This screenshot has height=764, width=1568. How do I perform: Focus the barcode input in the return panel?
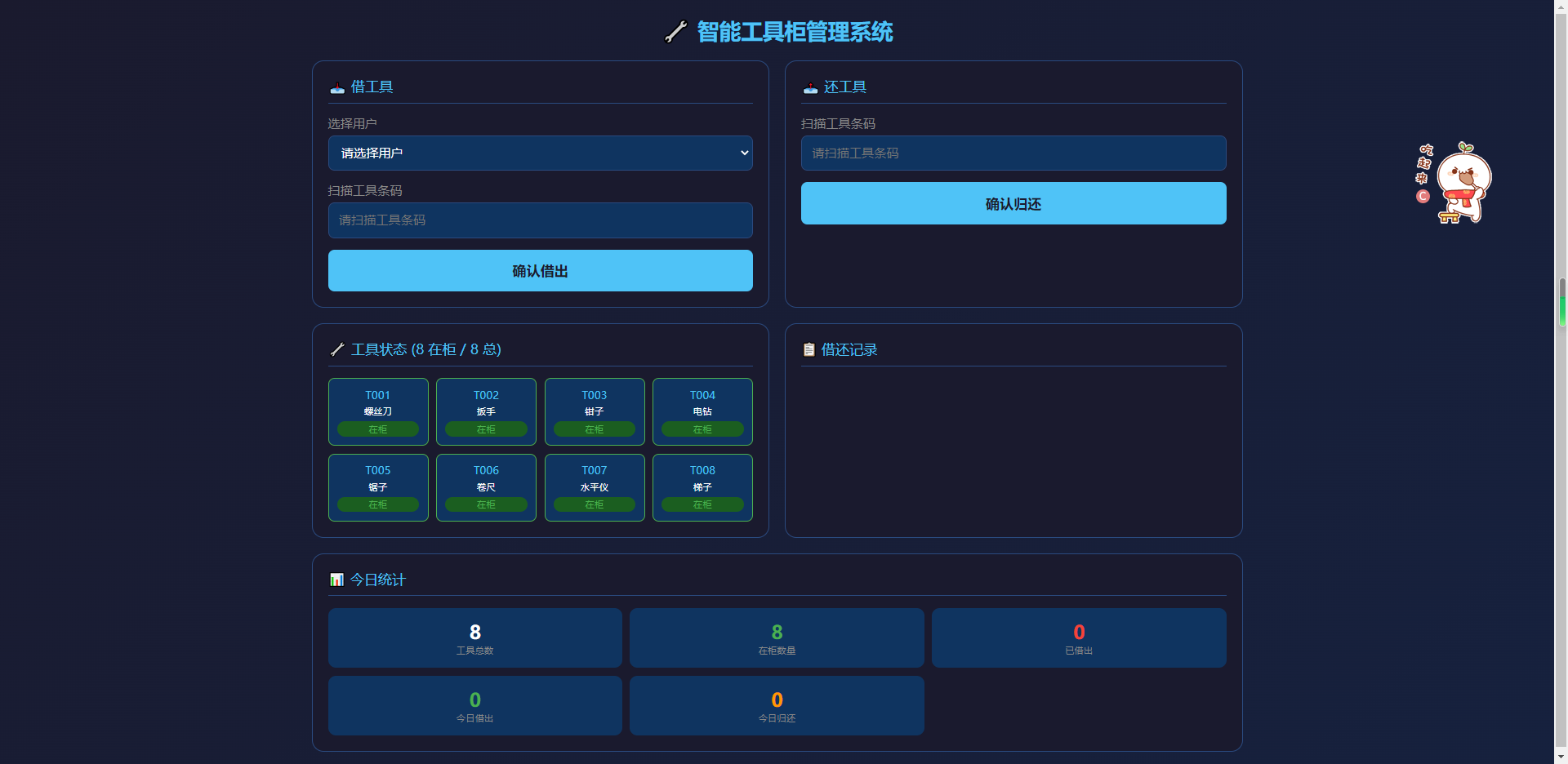1013,153
